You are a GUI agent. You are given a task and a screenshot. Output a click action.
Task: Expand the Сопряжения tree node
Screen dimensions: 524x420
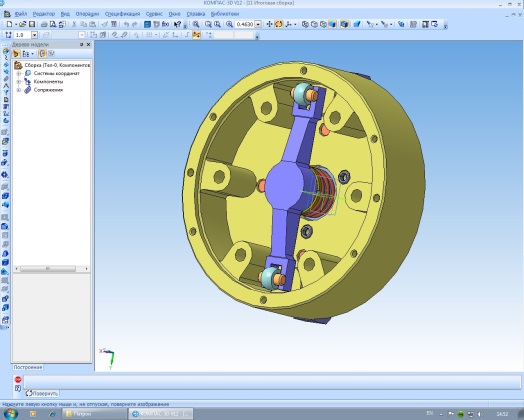pyautogui.click(x=19, y=90)
